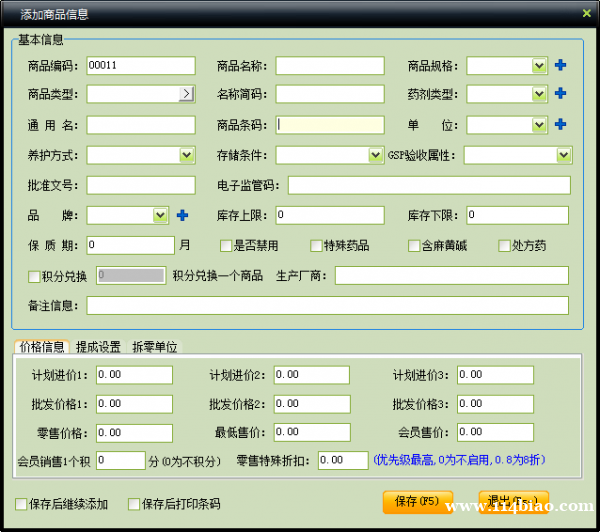This screenshot has height=532, width=600.
Task: Check the 含麻黄碱 option
Action: click(414, 246)
